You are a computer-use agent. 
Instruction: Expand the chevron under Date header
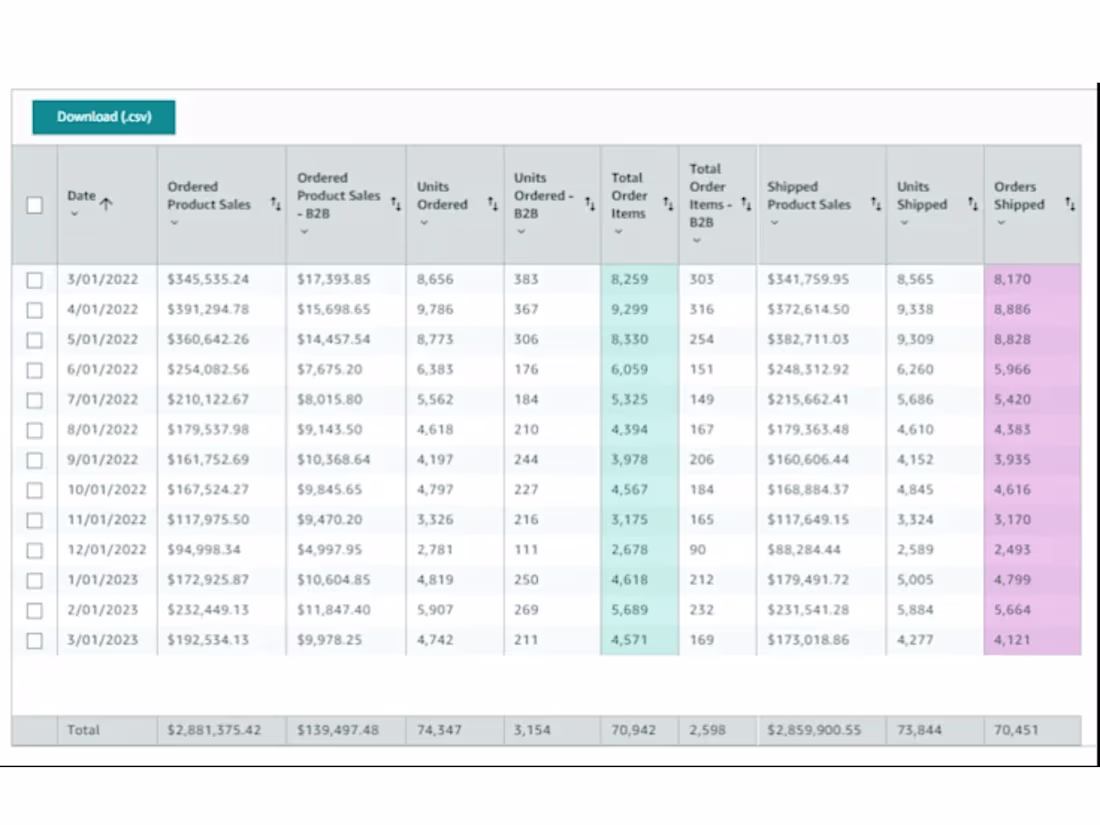[74, 214]
